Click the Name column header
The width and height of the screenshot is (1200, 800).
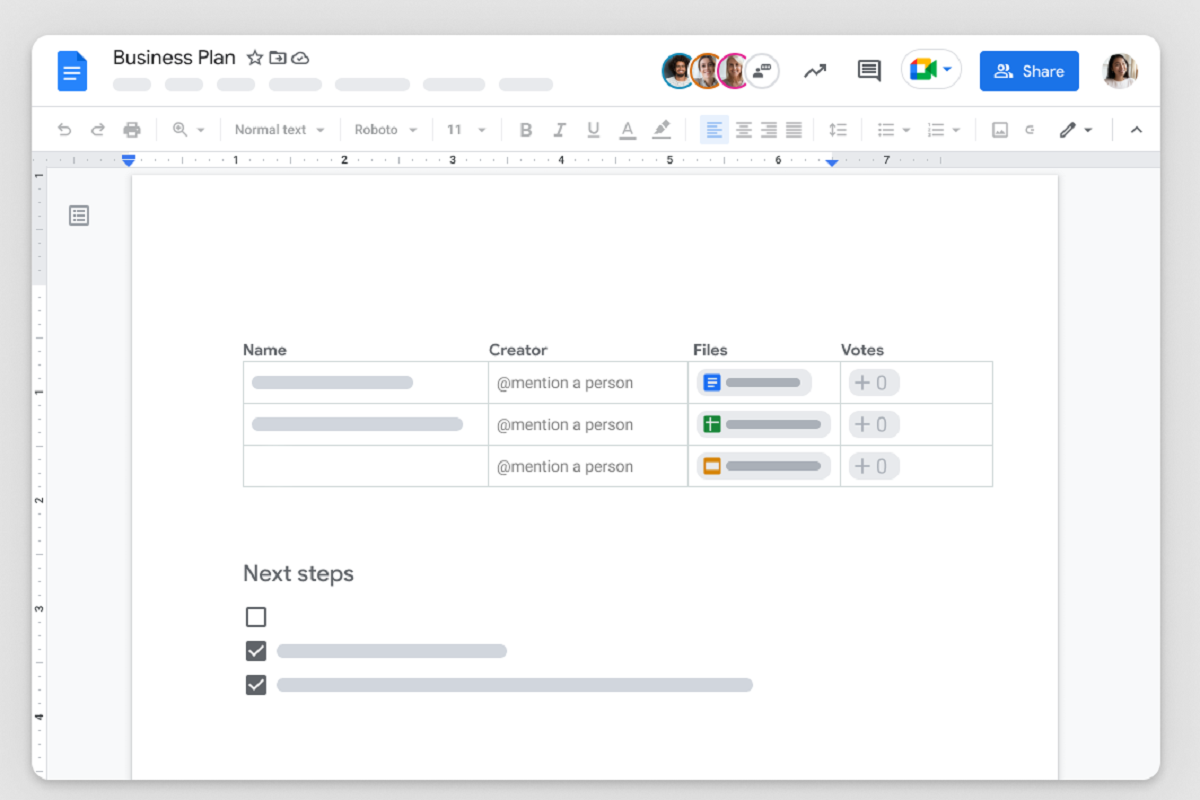click(x=265, y=350)
